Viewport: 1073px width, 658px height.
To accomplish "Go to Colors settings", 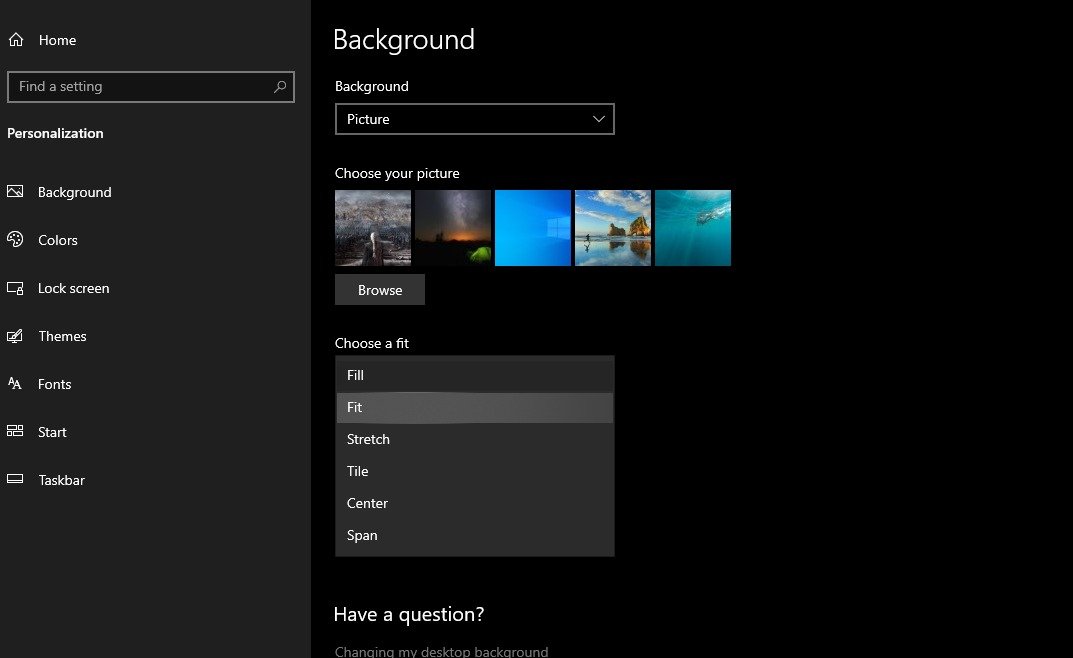I will [57, 240].
